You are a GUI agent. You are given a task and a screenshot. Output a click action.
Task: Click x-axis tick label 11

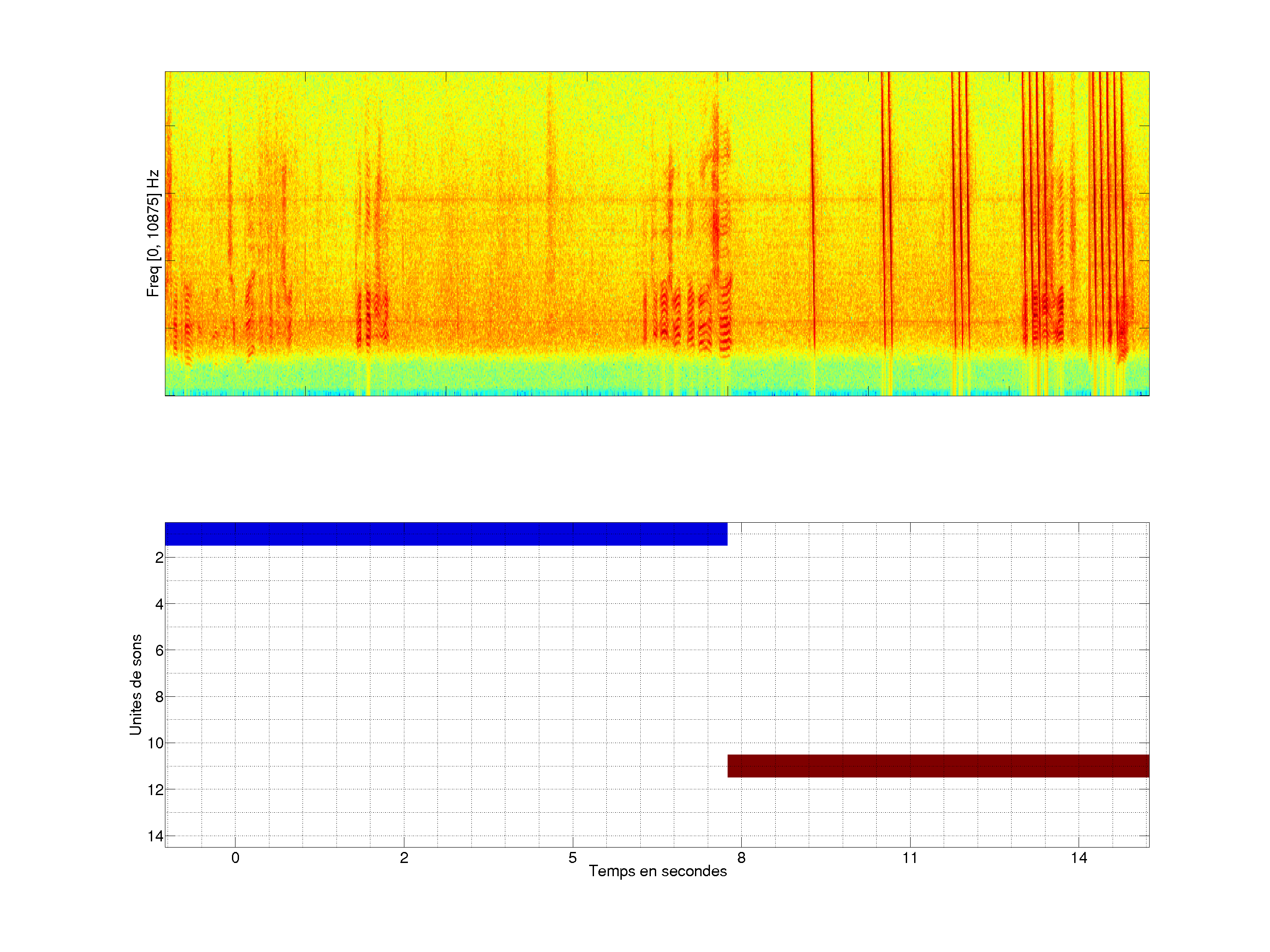[909, 858]
